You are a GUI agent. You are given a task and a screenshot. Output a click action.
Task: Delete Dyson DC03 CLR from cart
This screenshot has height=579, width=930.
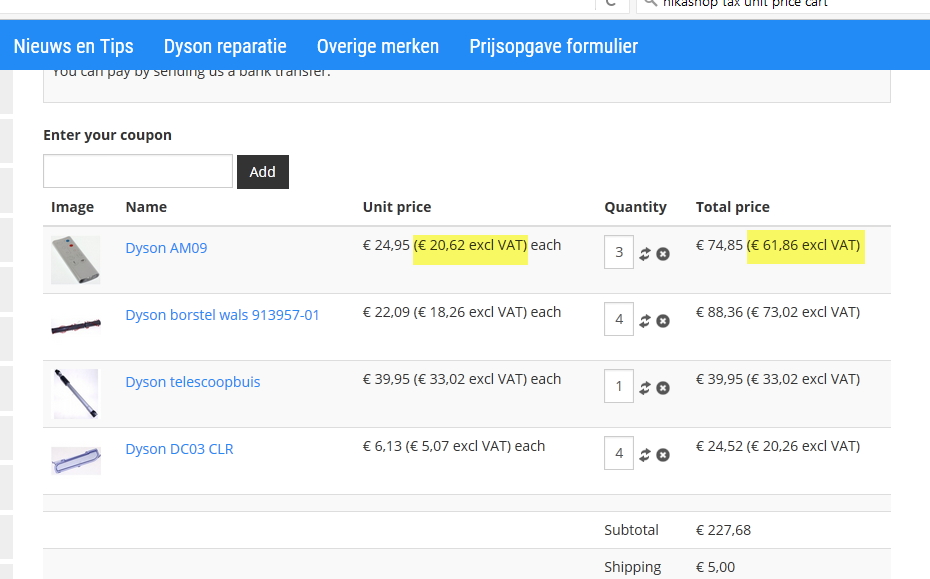pyautogui.click(x=663, y=455)
